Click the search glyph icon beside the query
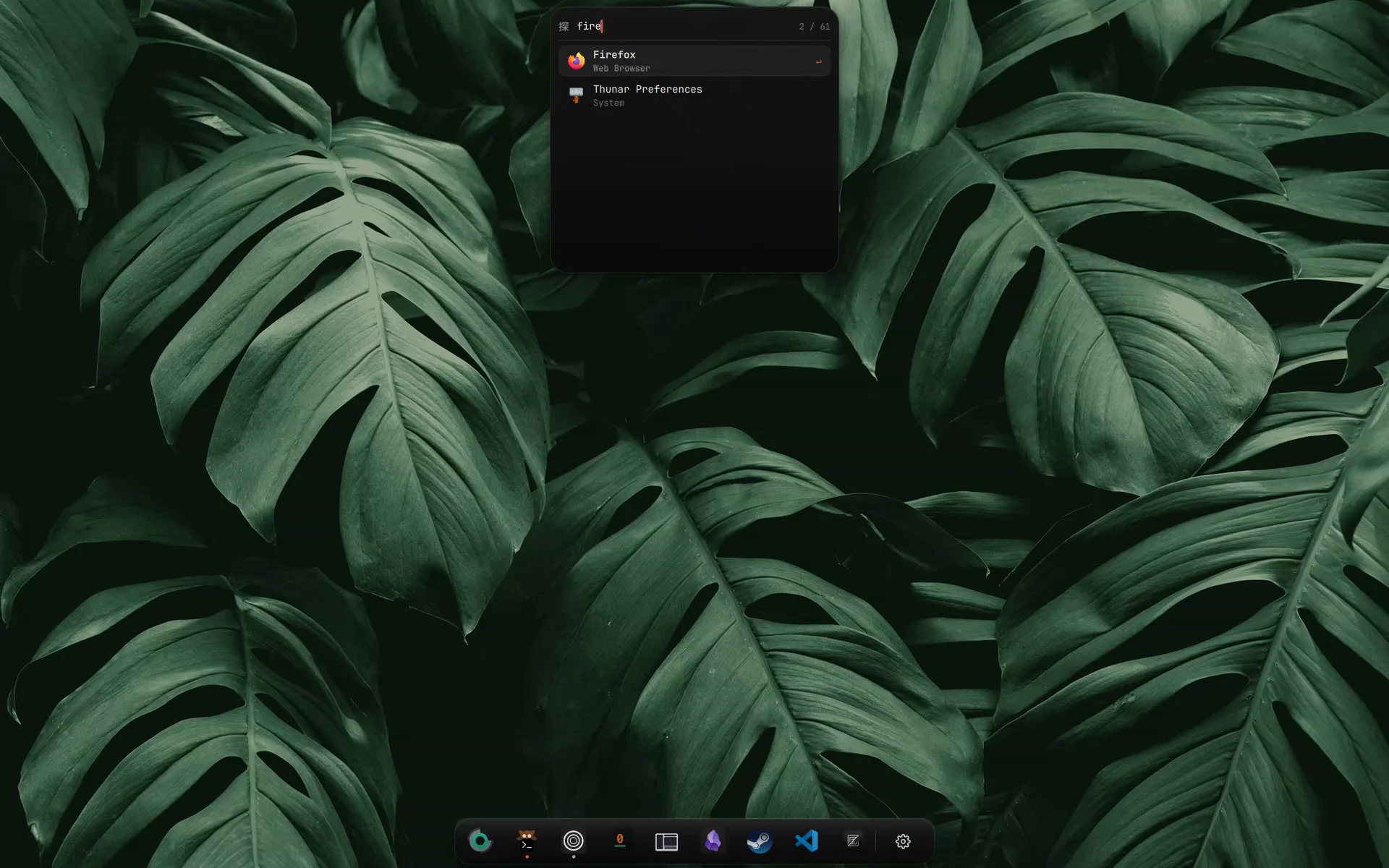Viewport: 1389px width, 868px height. pos(564,27)
